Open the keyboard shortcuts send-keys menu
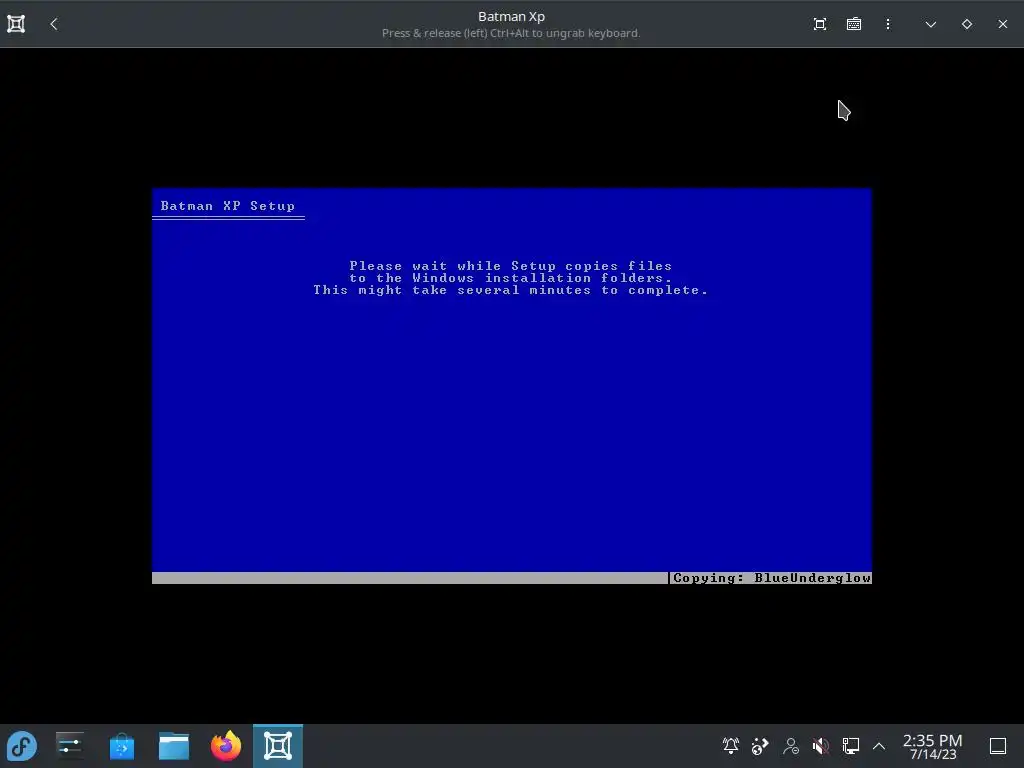Screen dimensions: 1024x768 (854, 24)
